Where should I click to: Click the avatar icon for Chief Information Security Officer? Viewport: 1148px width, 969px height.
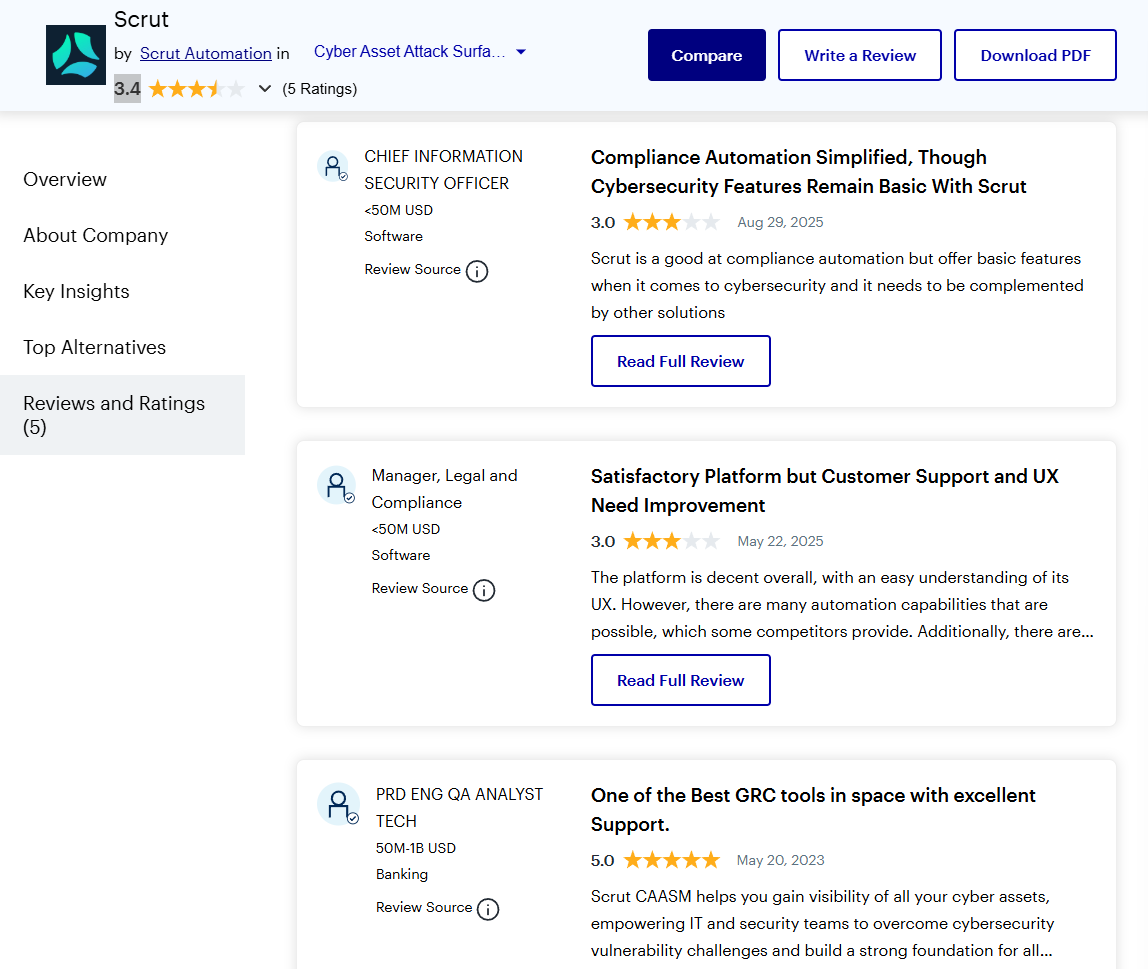pyautogui.click(x=333, y=166)
